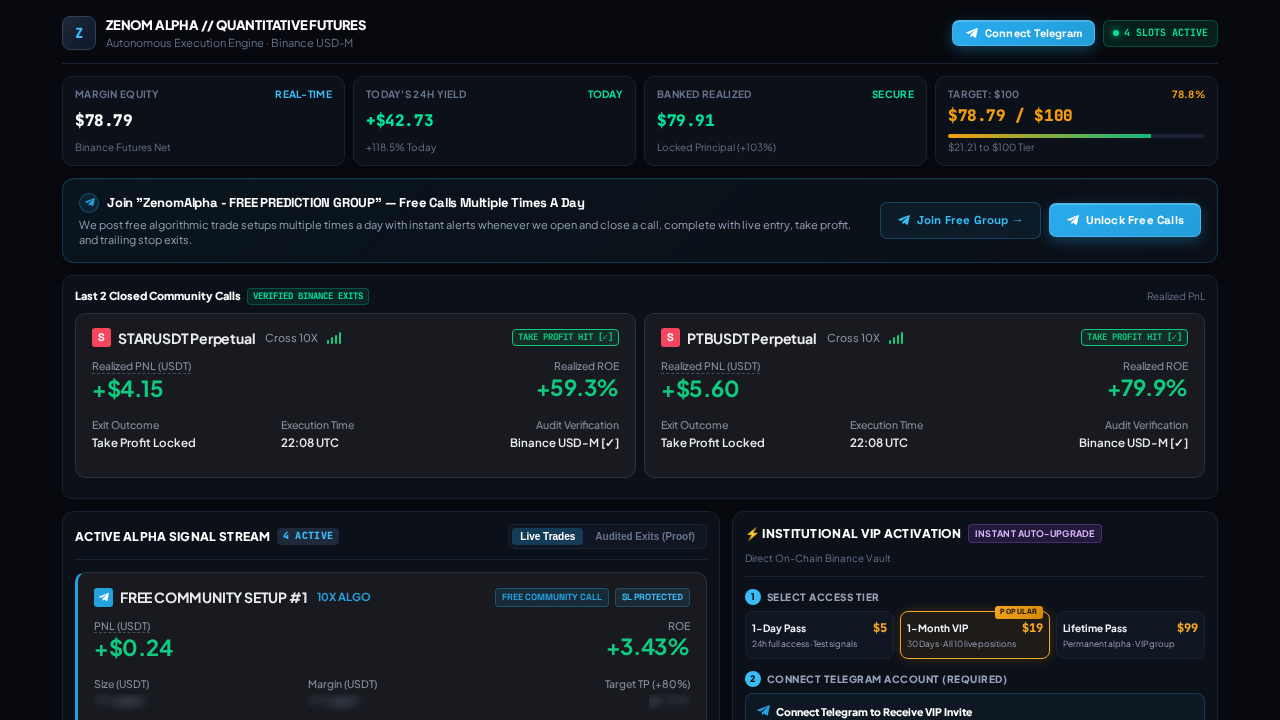Click the red S icon for PTBUSDT Perpetual

pyautogui.click(x=670, y=337)
